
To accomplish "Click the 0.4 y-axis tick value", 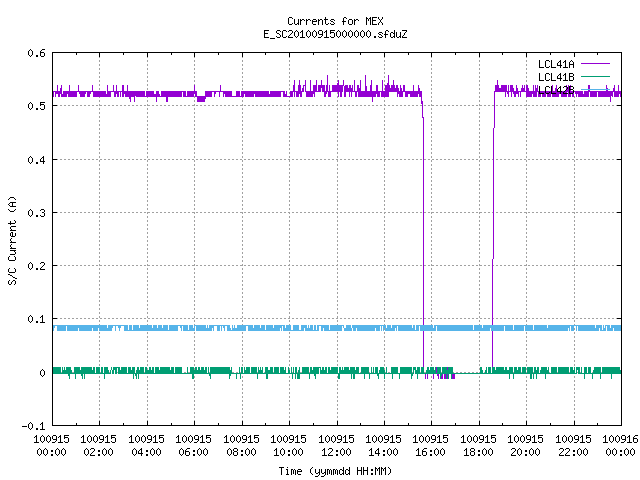I will coord(36,160).
